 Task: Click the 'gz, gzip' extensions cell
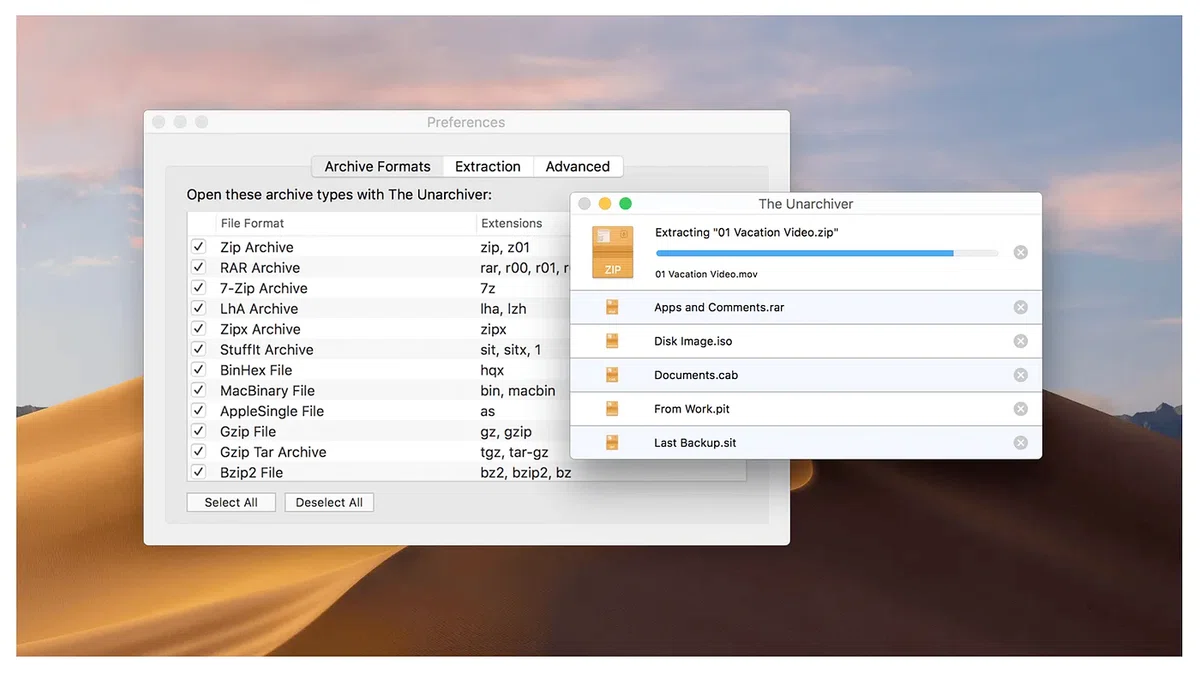[x=506, y=432]
